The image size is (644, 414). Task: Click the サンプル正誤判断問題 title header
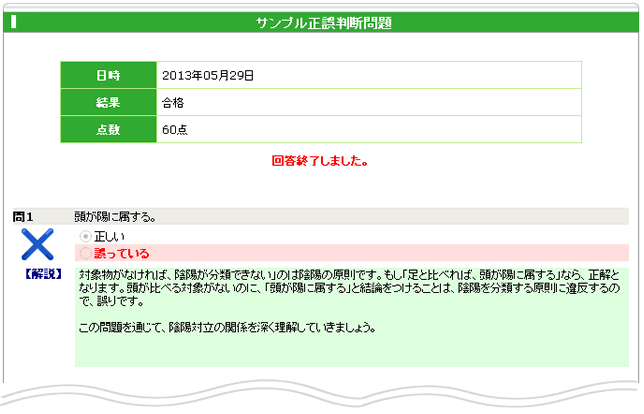click(x=323, y=22)
